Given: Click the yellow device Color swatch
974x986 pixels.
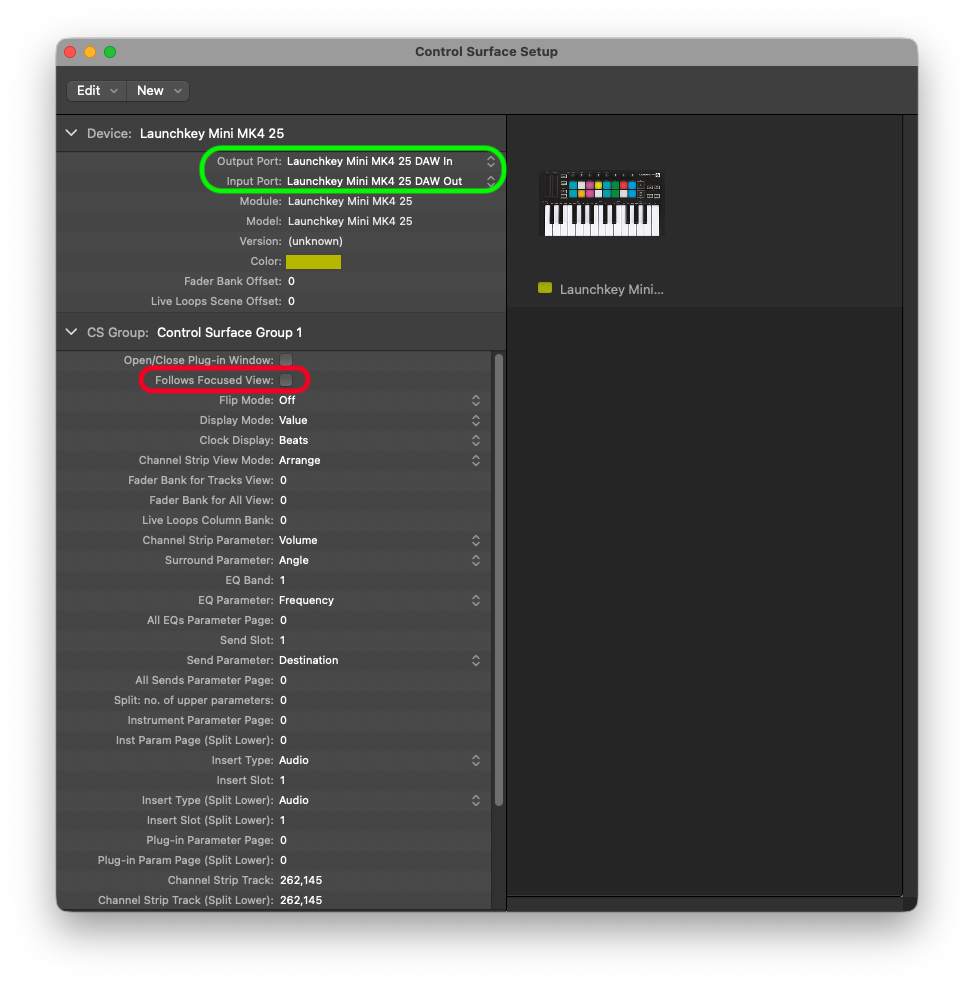Looking at the screenshot, I should (x=313, y=262).
